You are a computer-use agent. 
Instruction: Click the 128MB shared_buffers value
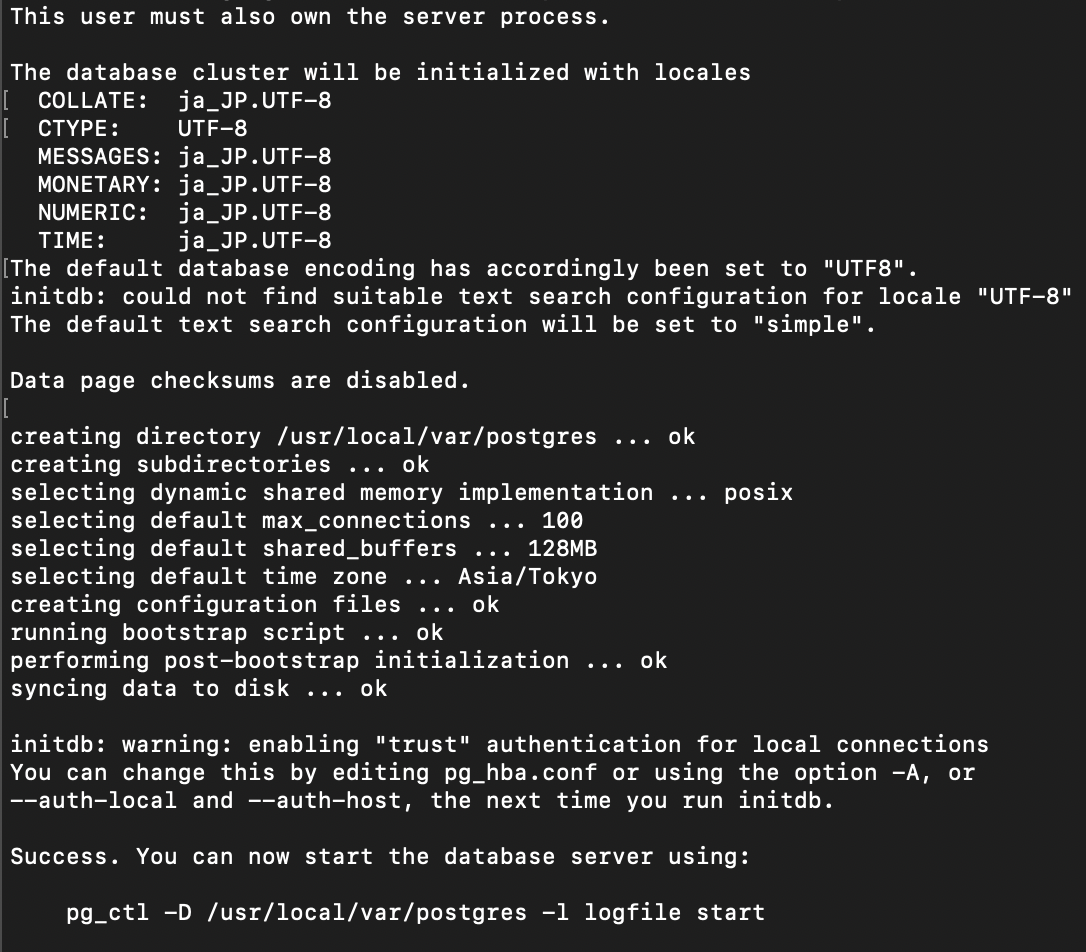pyautogui.click(x=562, y=548)
